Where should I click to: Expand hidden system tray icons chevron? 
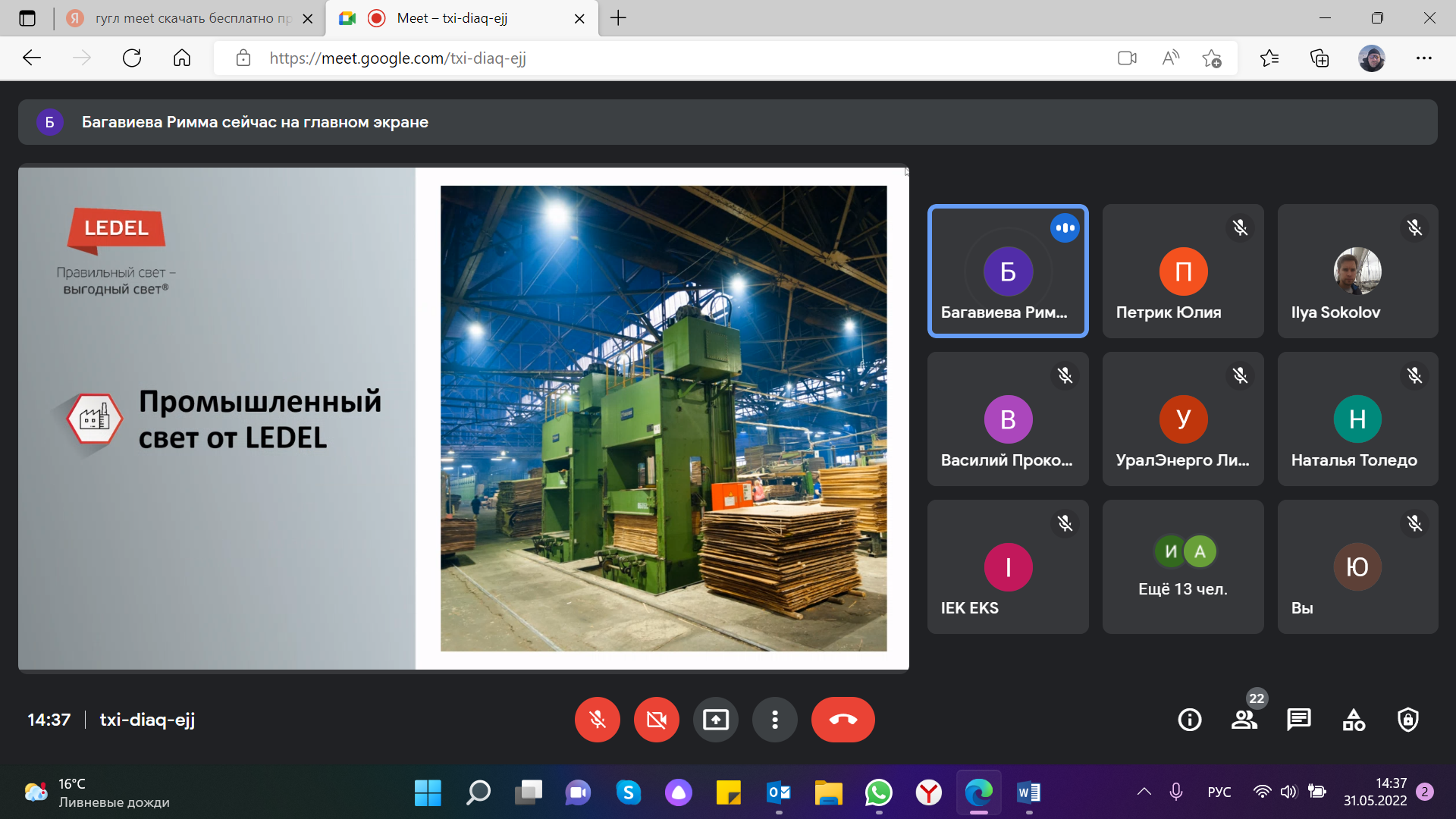point(1144,792)
